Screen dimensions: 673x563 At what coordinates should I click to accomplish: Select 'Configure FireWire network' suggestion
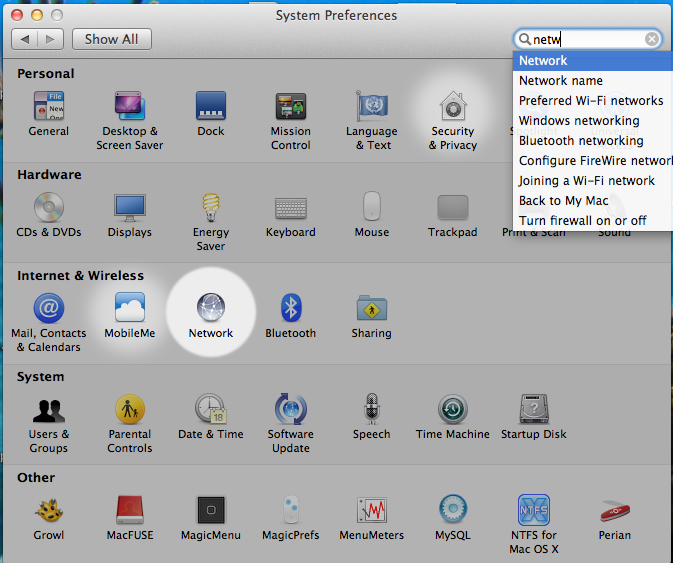tap(593, 160)
